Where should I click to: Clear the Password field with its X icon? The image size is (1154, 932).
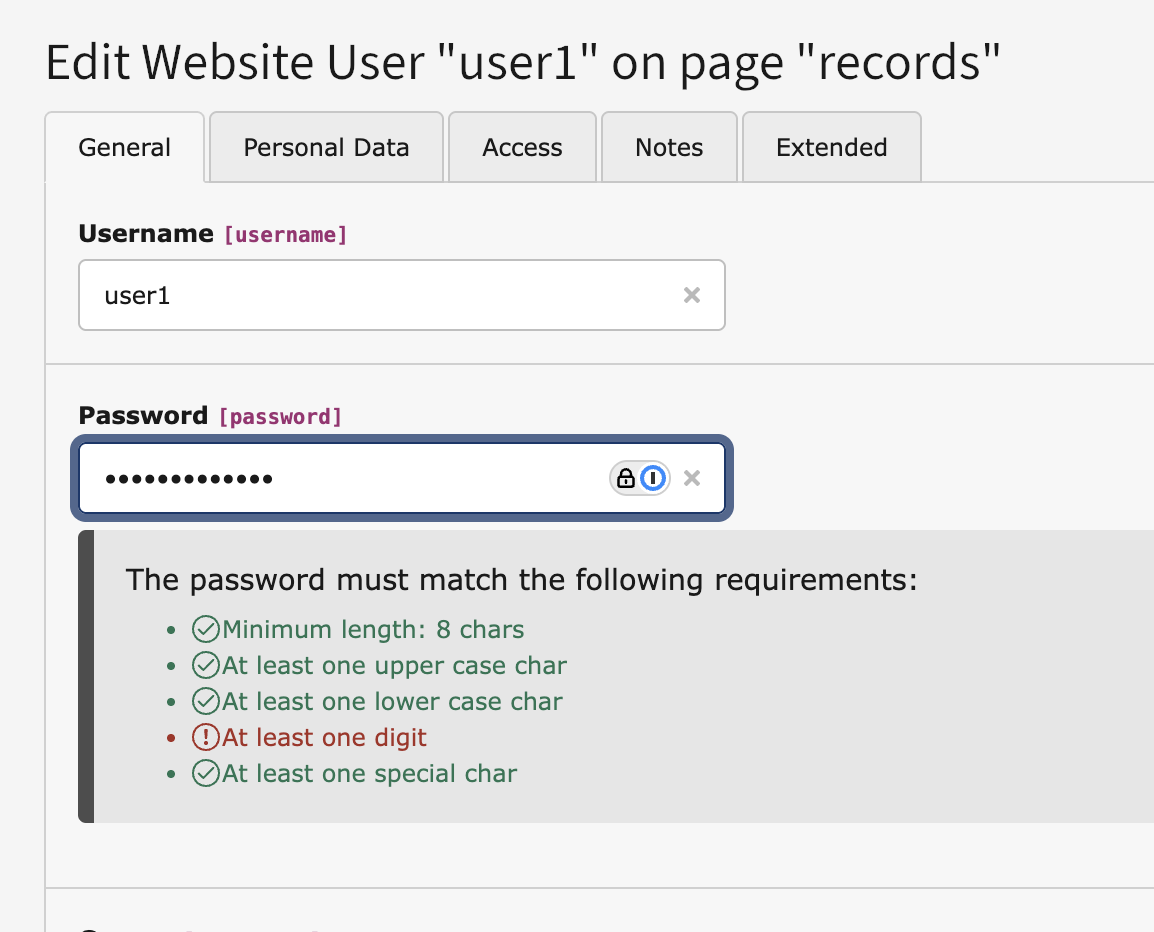point(691,478)
